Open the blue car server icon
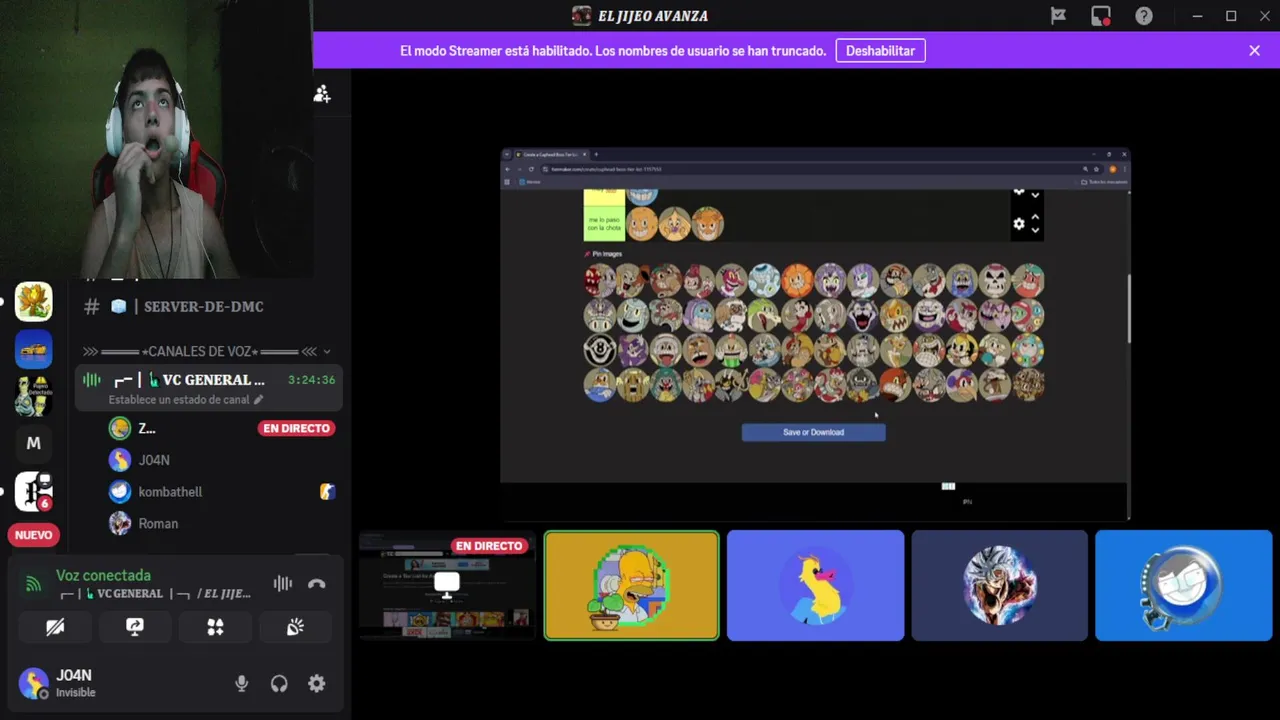The image size is (1280, 720). point(33,349)
